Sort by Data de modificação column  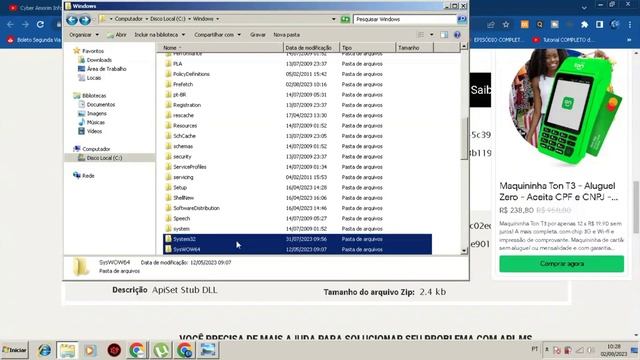click(x=311, y=48)
